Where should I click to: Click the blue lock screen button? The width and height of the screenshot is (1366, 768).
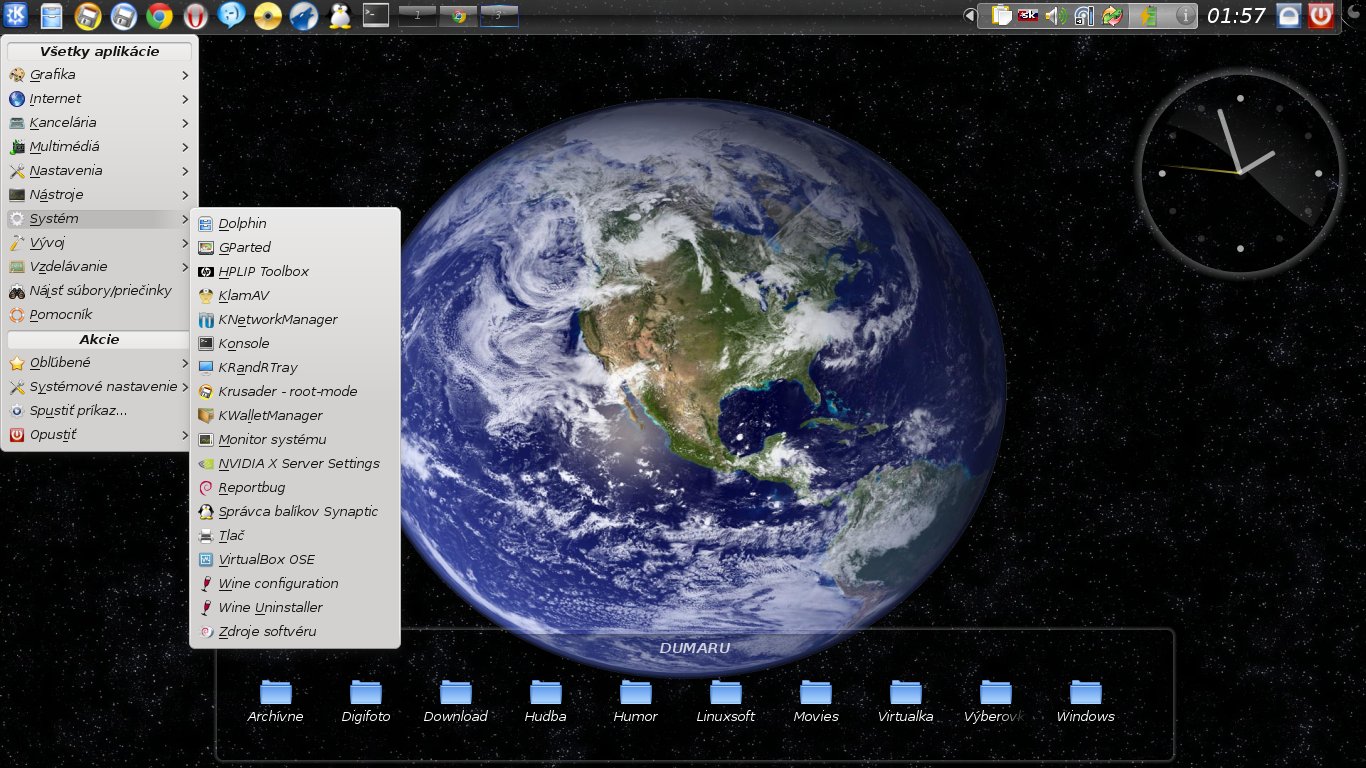coord(1289,16)
